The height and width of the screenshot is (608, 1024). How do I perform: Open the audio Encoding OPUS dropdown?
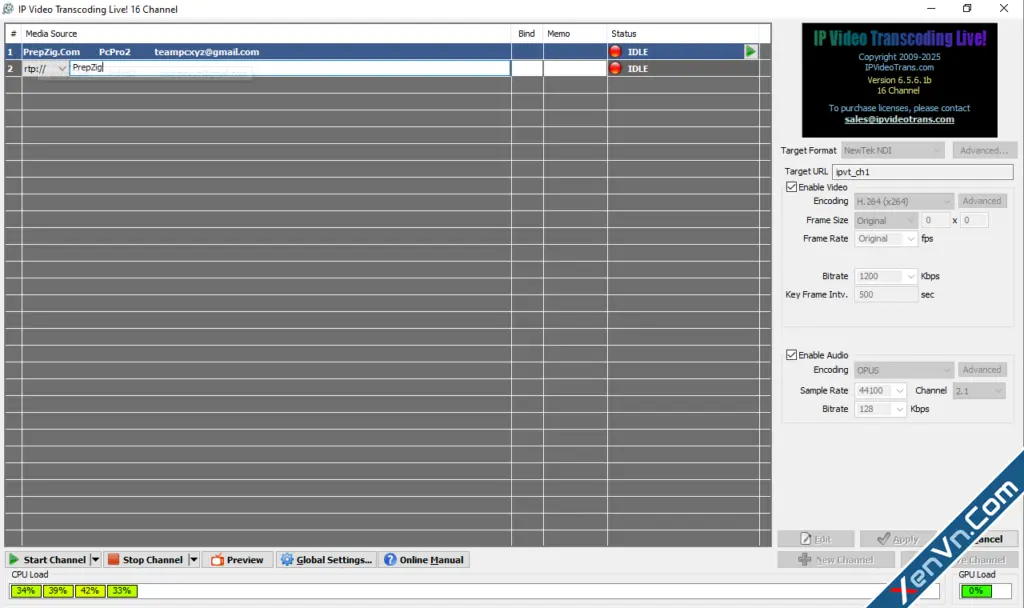click(x=904, y=370)
